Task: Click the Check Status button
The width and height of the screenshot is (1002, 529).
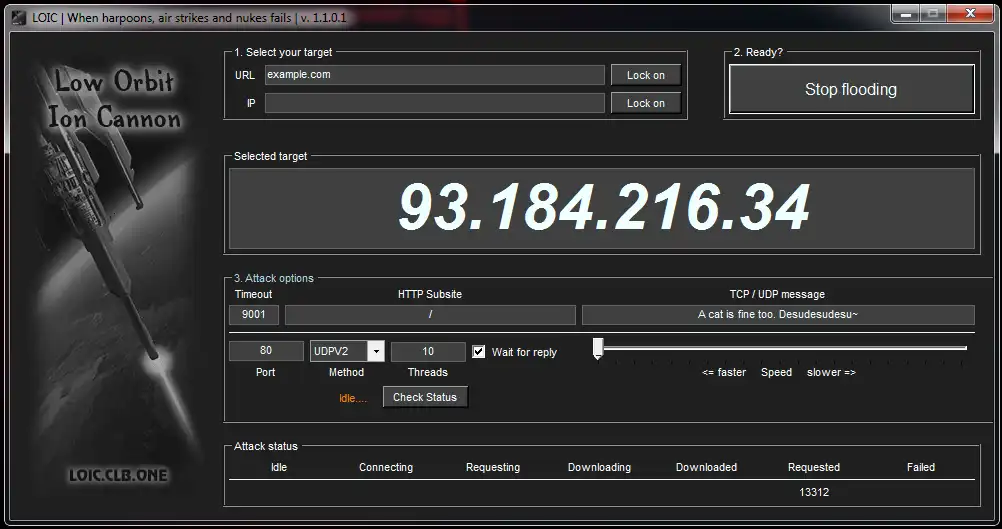Action: point(425,397)
